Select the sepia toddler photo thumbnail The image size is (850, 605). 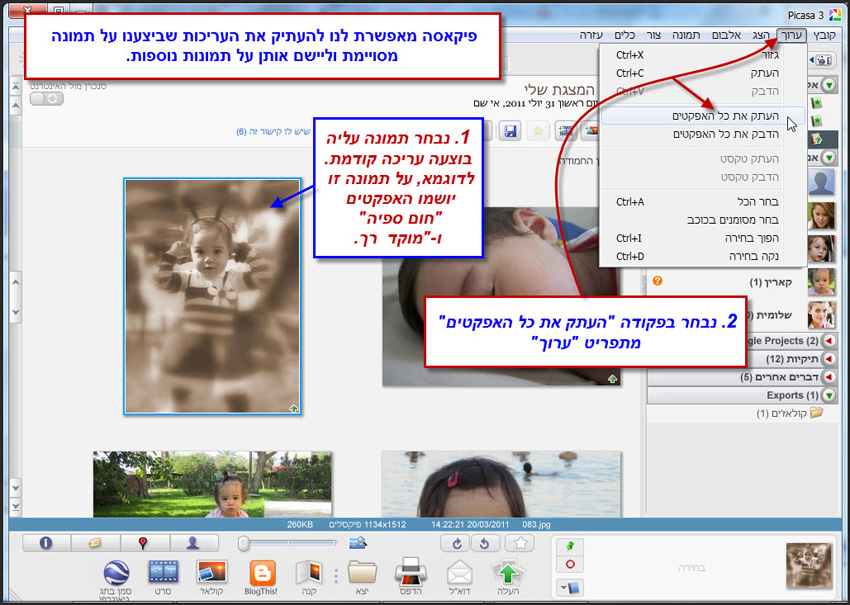click(x=212, y=297)
